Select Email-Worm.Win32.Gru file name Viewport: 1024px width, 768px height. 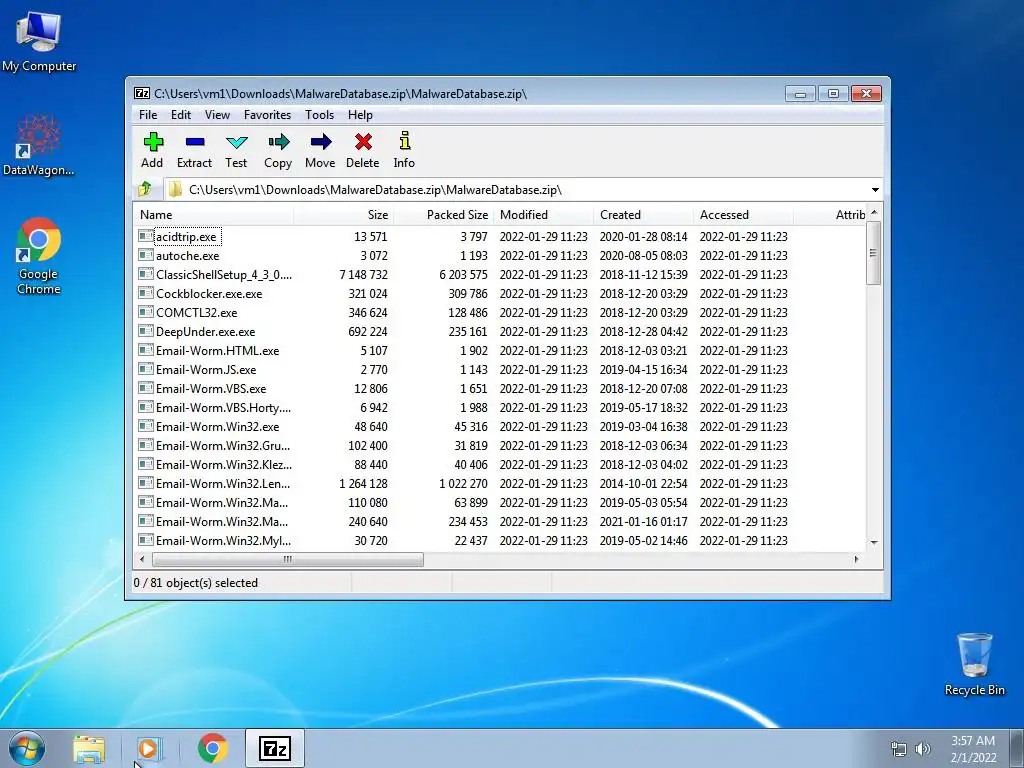click(223, 445)
